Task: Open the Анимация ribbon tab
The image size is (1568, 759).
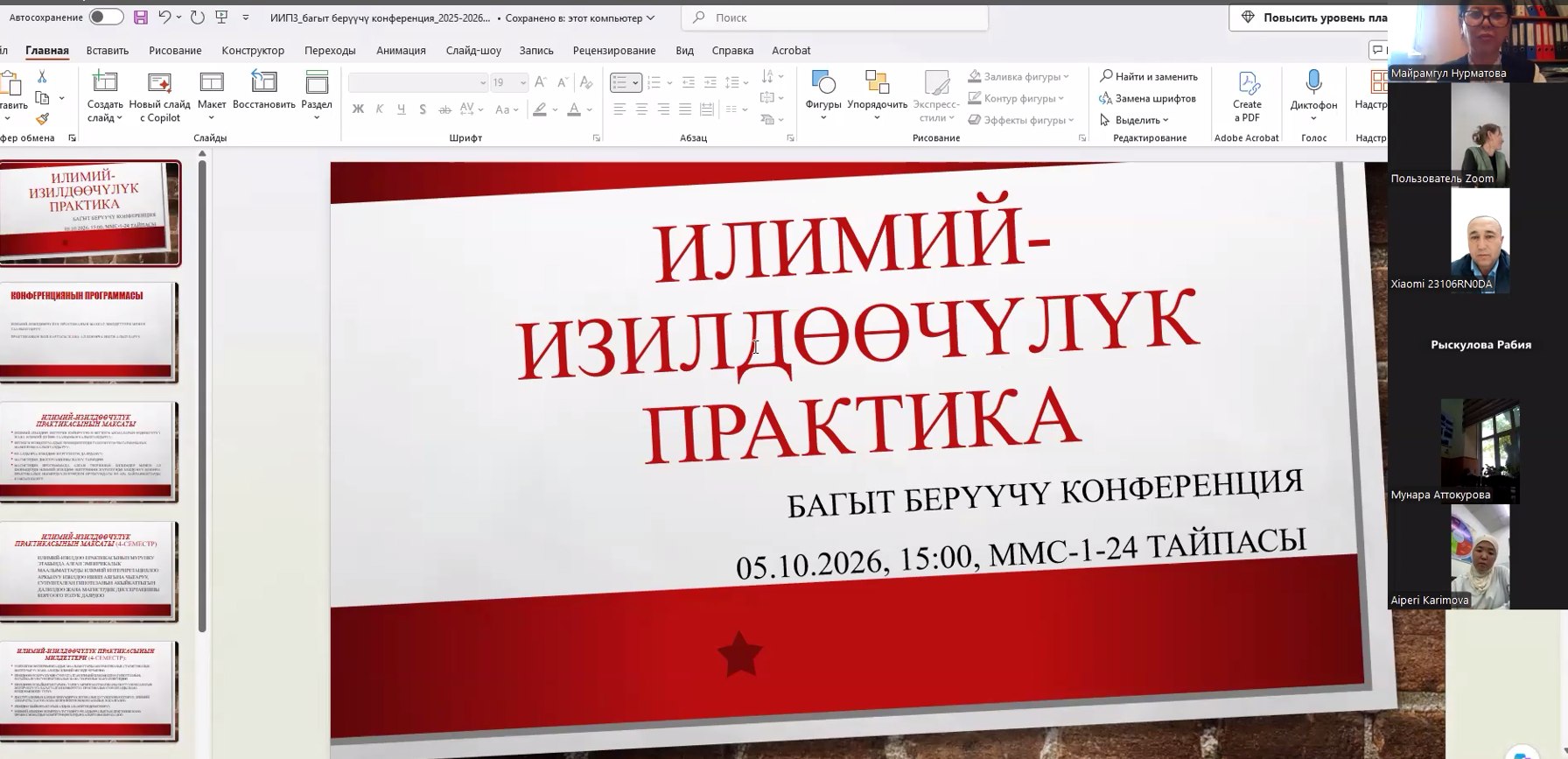Action: [401, 51]
